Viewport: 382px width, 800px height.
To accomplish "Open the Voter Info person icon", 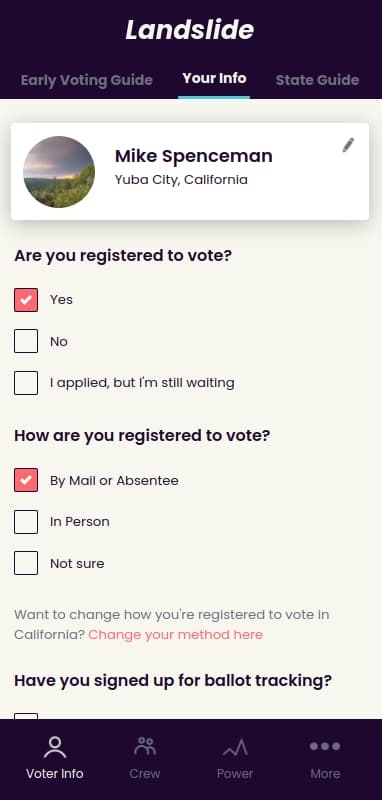I will tap(55, 747).
